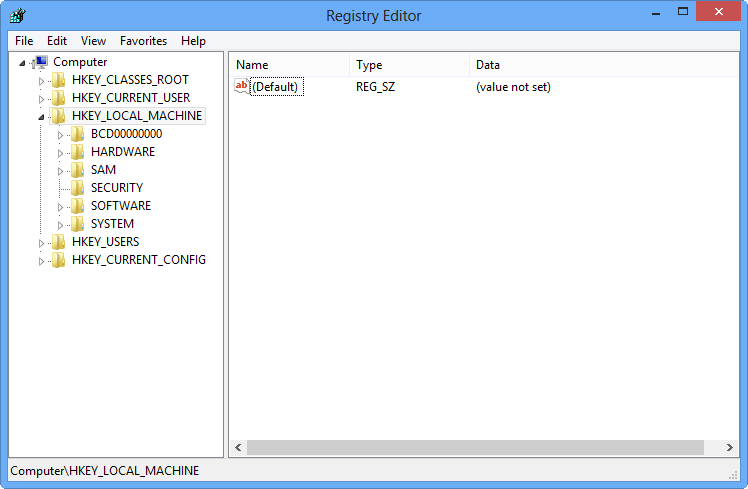Screen dimensions: 748x489
Task: Minimize the Registry Editor window
Action: point(656,13)
